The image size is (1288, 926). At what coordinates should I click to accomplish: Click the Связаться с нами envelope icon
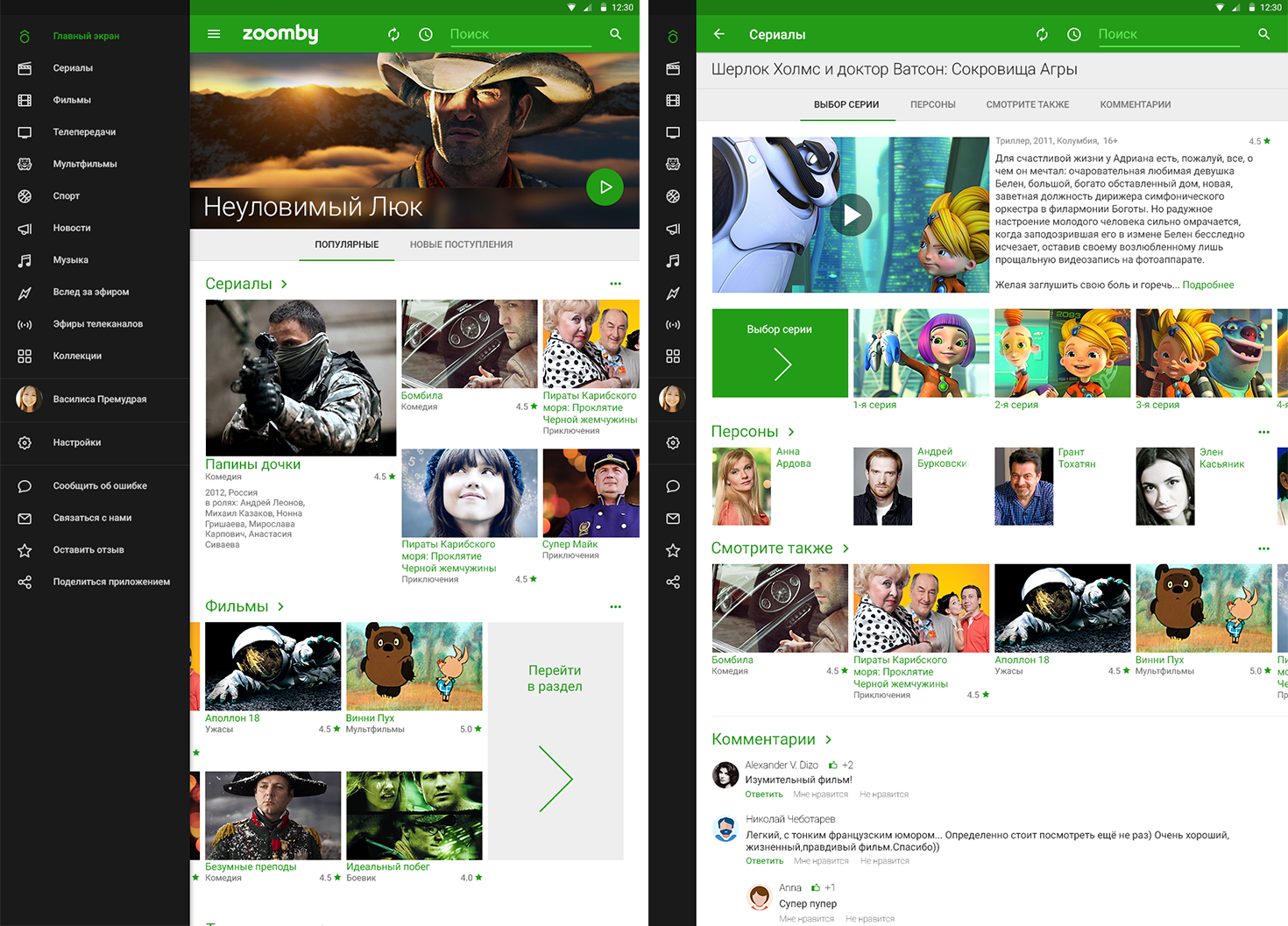click(x=25, y=518)
